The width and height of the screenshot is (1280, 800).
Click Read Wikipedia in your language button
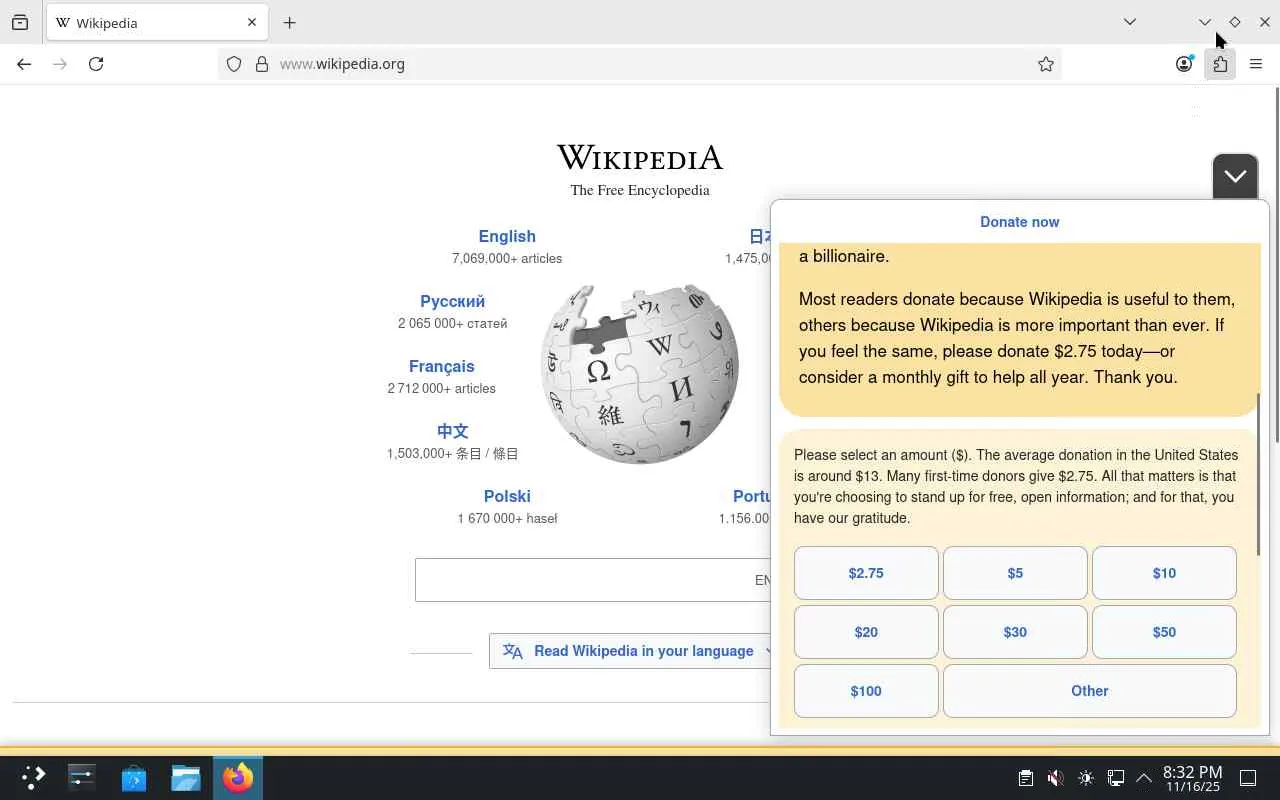click(630, 651)
